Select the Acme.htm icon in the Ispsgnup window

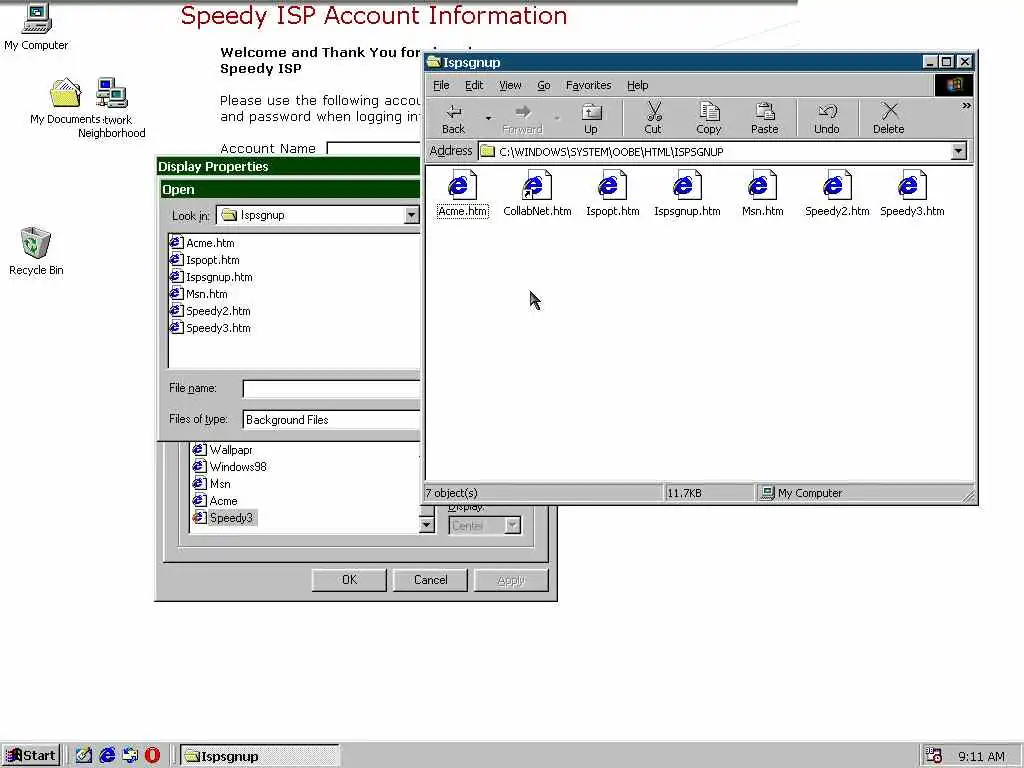pos(462,194)
